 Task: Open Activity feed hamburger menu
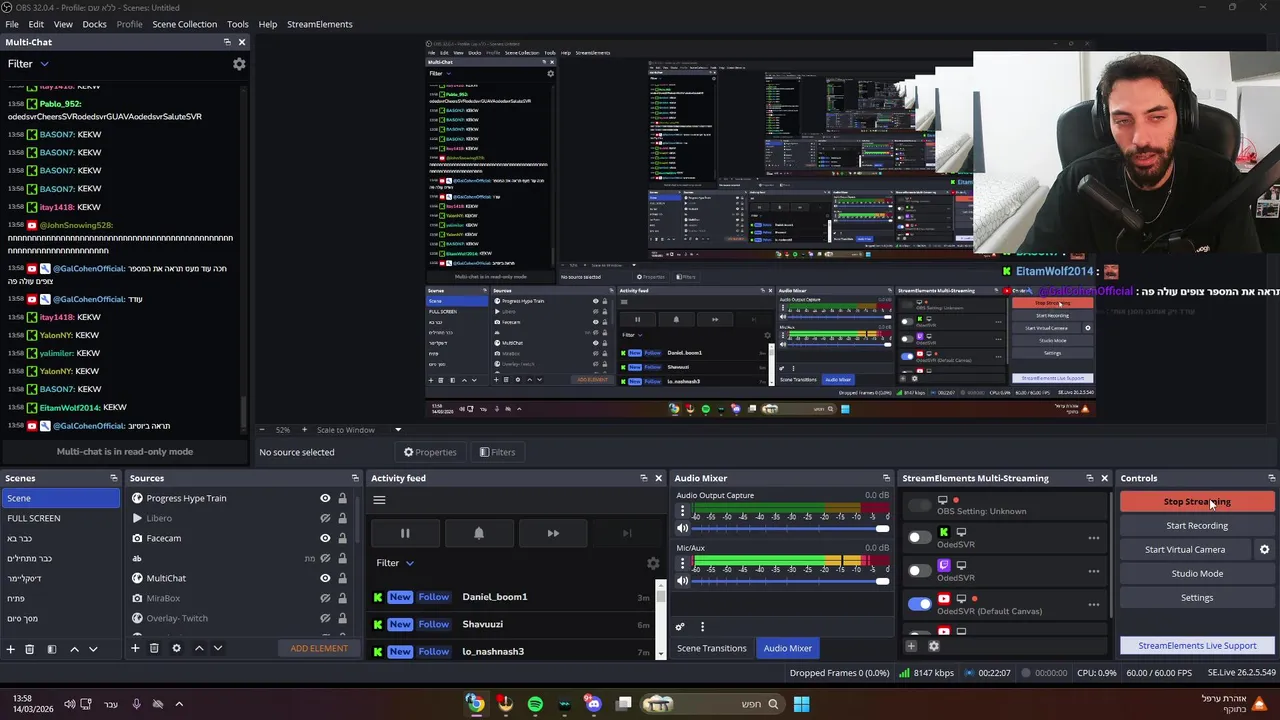click(379, 500)
